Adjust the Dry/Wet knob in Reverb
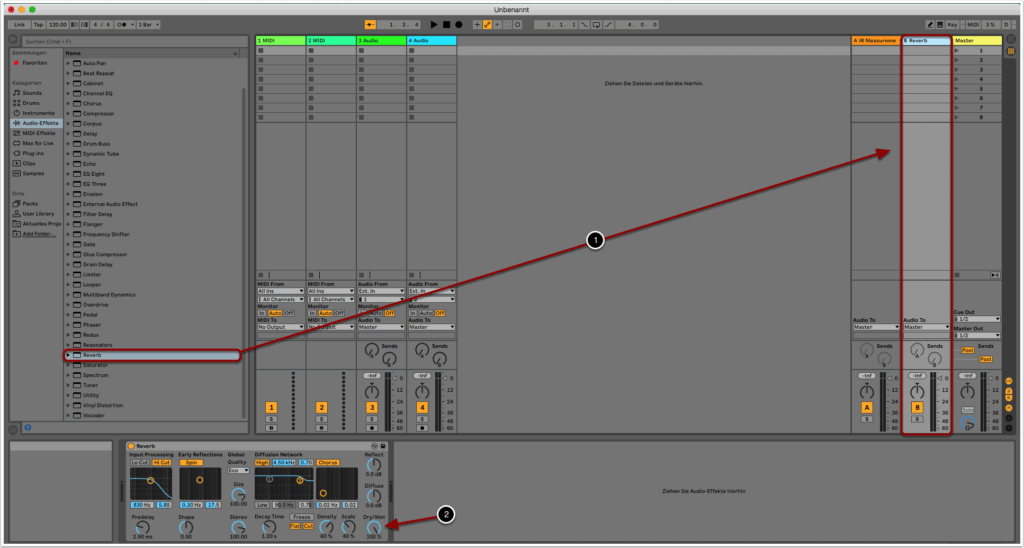Viewport: 1024px width, 548px height. click(x=374, y=526)
